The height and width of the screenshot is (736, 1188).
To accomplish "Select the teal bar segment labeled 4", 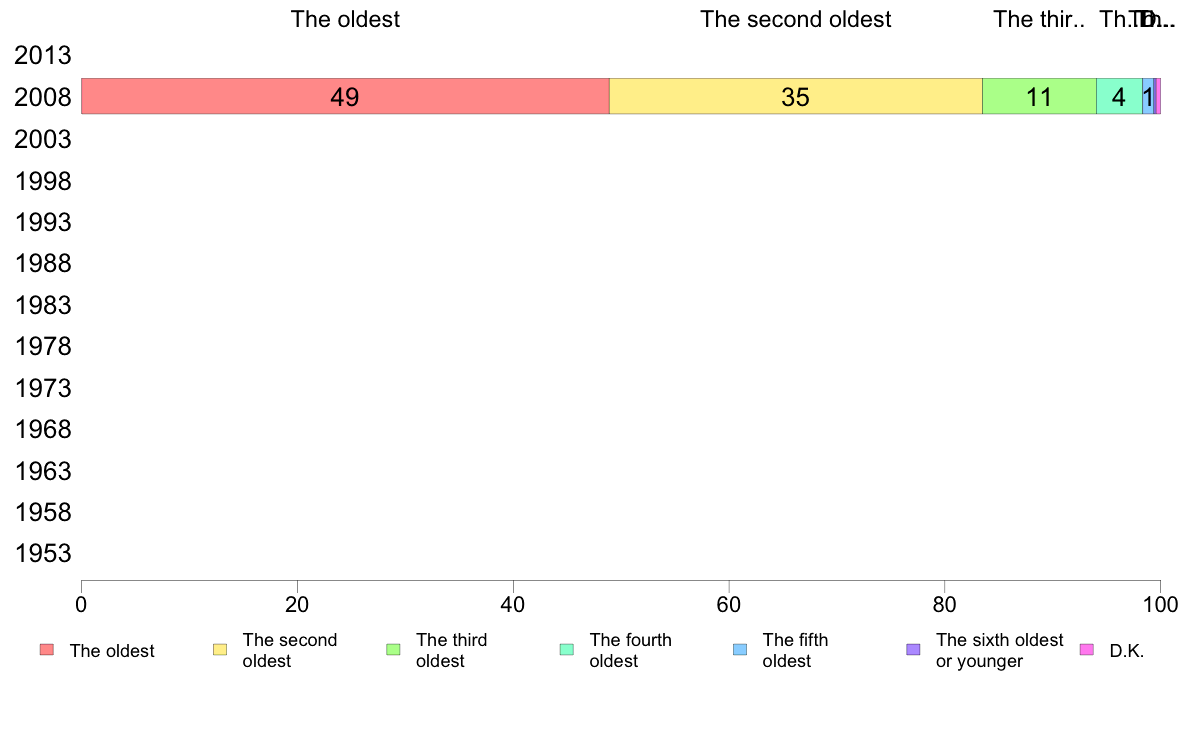I will click(x=1119, y=96).
